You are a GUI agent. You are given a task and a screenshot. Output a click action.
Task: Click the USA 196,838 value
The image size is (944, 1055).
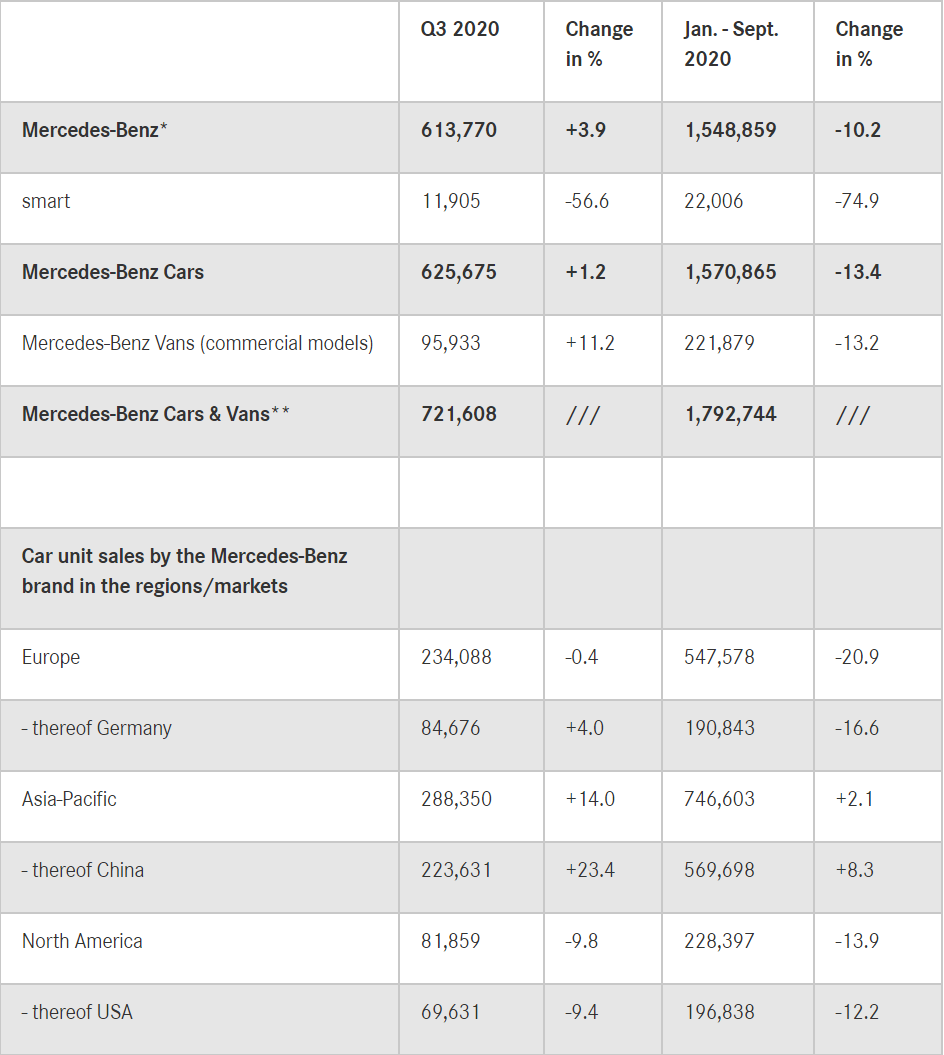720,1012
